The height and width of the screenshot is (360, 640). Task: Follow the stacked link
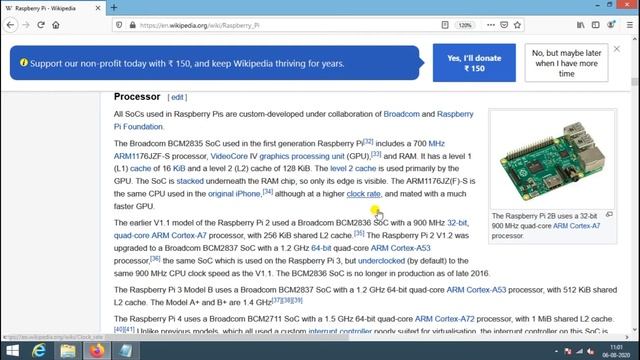190,181
